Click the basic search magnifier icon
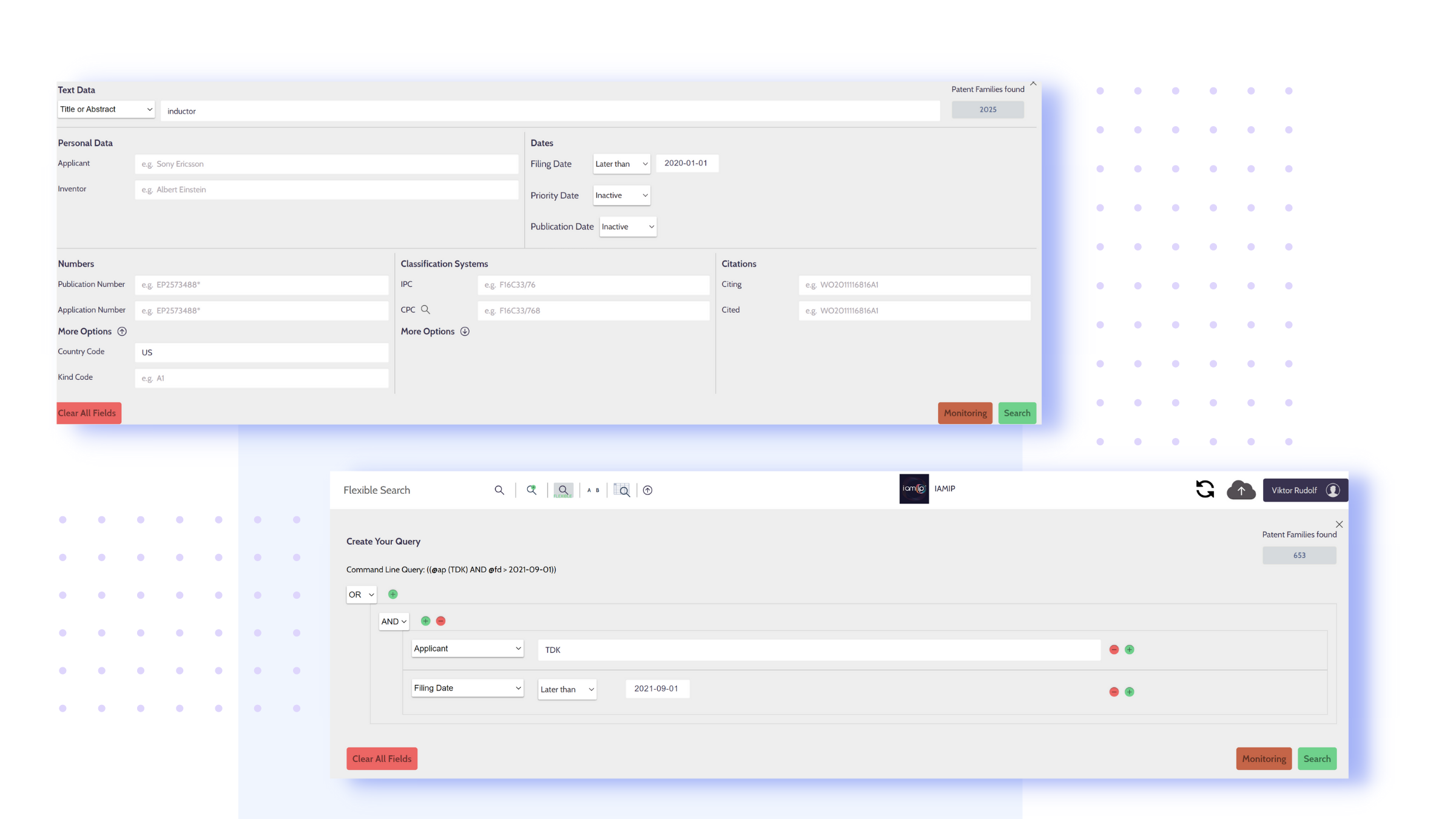The height and width of the screenshot is (819, 1456). click(x=499, y=490)
